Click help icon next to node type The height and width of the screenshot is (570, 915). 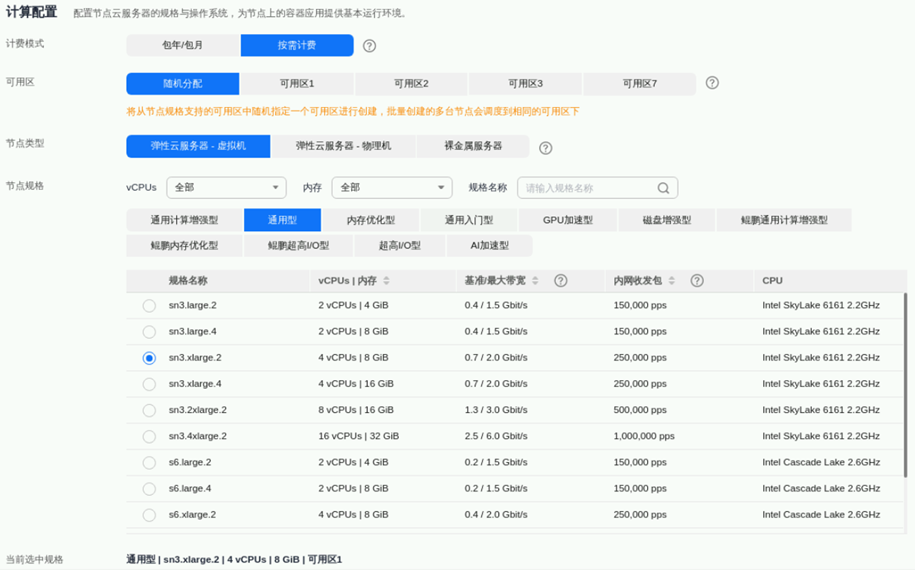(x=546, y=148)
